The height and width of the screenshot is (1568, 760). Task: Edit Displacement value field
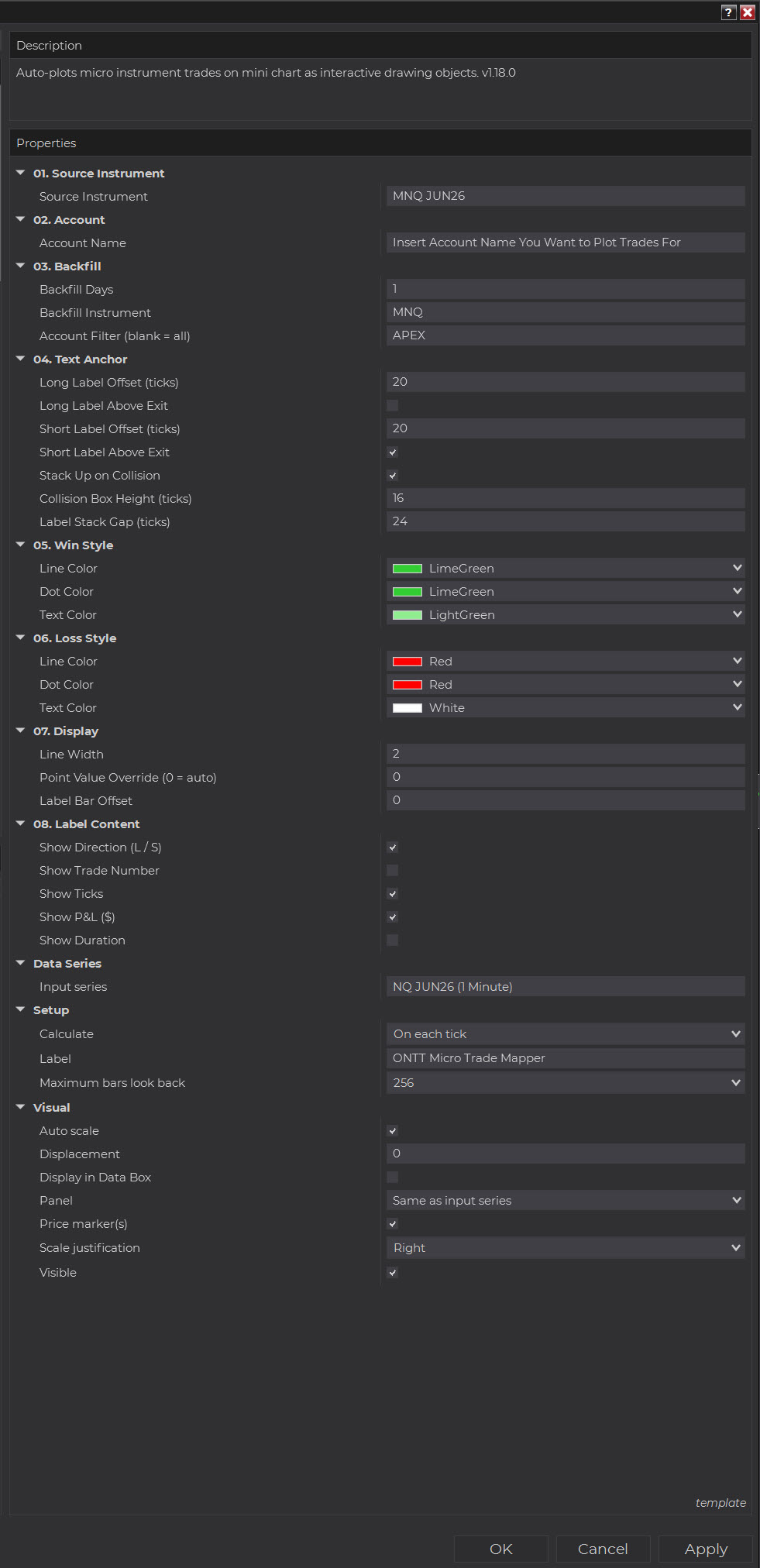click(566, 1154)
